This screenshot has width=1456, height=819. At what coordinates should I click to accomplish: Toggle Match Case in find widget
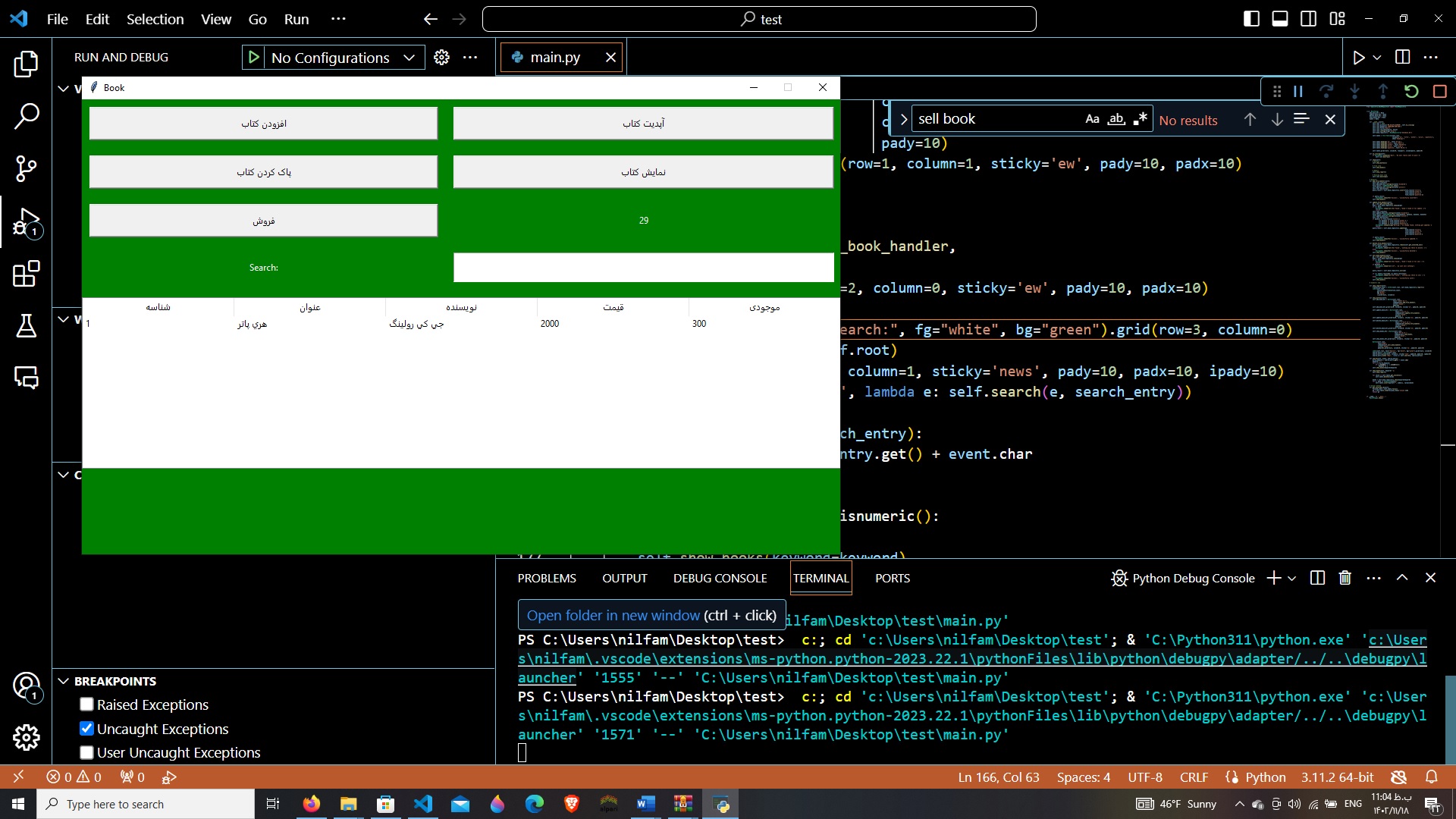click(x=1092, y=119)
